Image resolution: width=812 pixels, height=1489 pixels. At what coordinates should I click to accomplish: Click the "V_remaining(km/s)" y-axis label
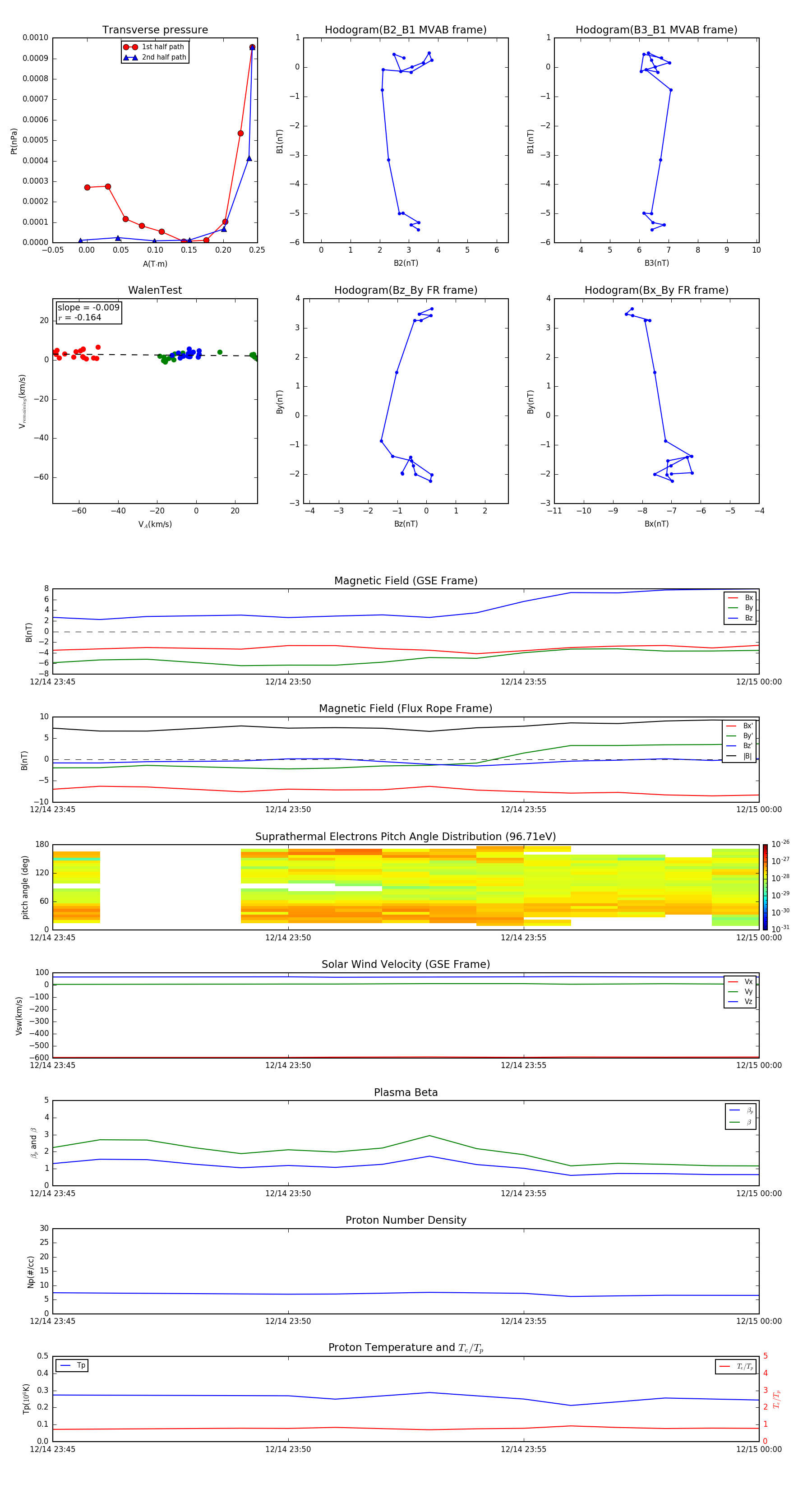pyautogui.click(x=23, y=401)
